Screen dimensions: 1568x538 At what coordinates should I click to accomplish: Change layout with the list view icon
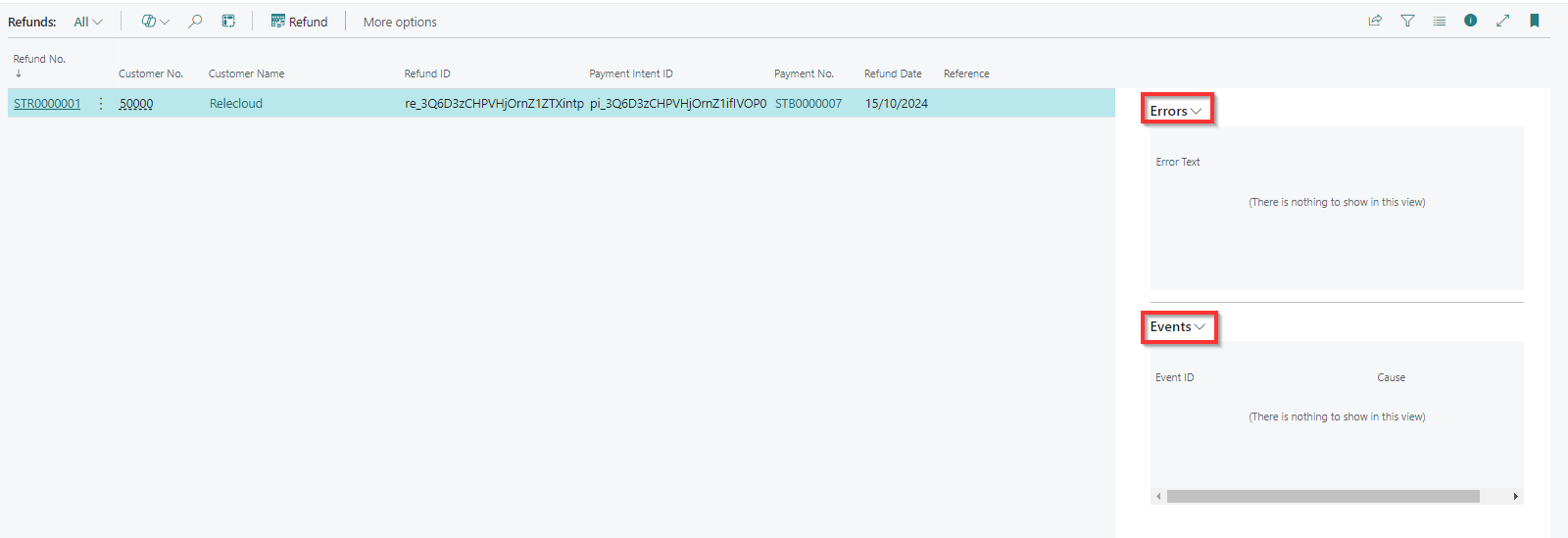point(1439,21)
